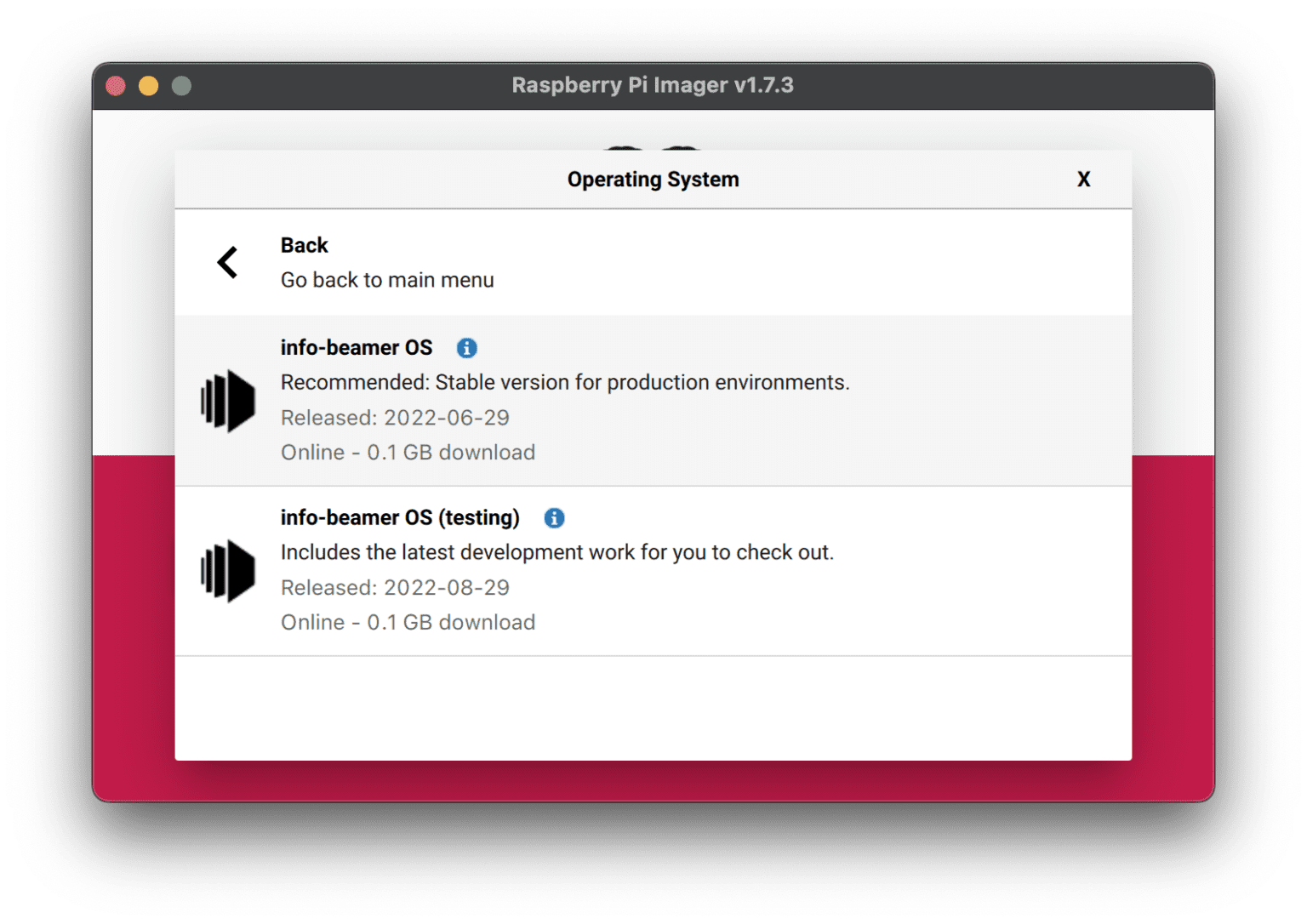Click the info-beamer OS (testing) logo icon
Viewport: 1307px width, 924px height.
tap(227, 571)
